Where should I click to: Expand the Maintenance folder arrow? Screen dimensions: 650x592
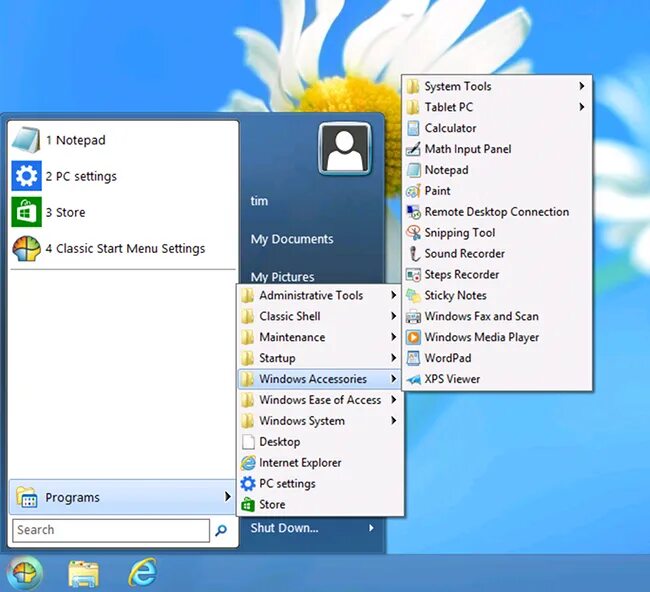point(393,337)
